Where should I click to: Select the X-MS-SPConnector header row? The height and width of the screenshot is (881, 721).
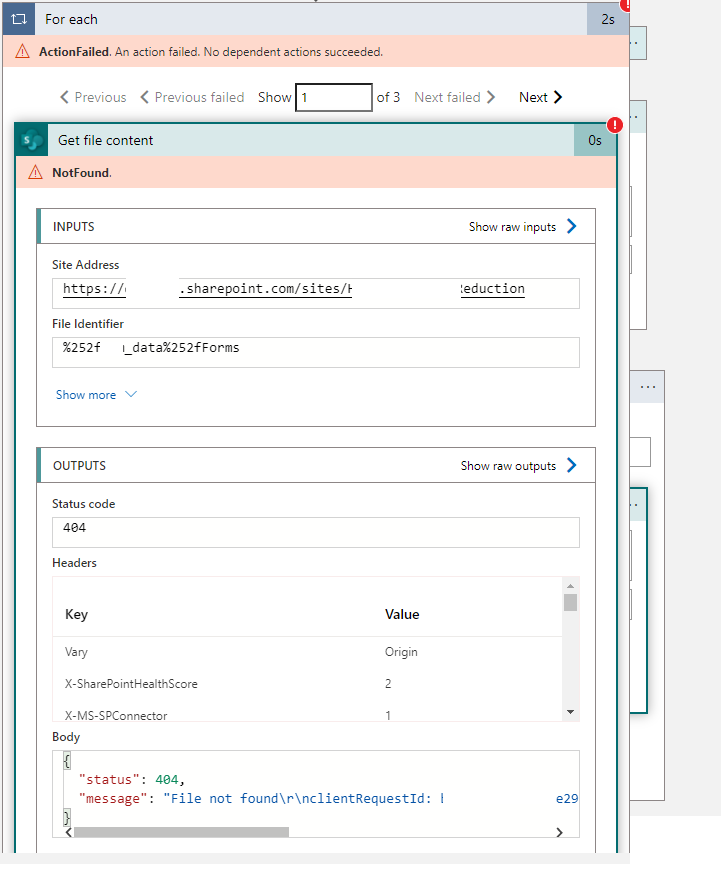[x=307, y=715]
